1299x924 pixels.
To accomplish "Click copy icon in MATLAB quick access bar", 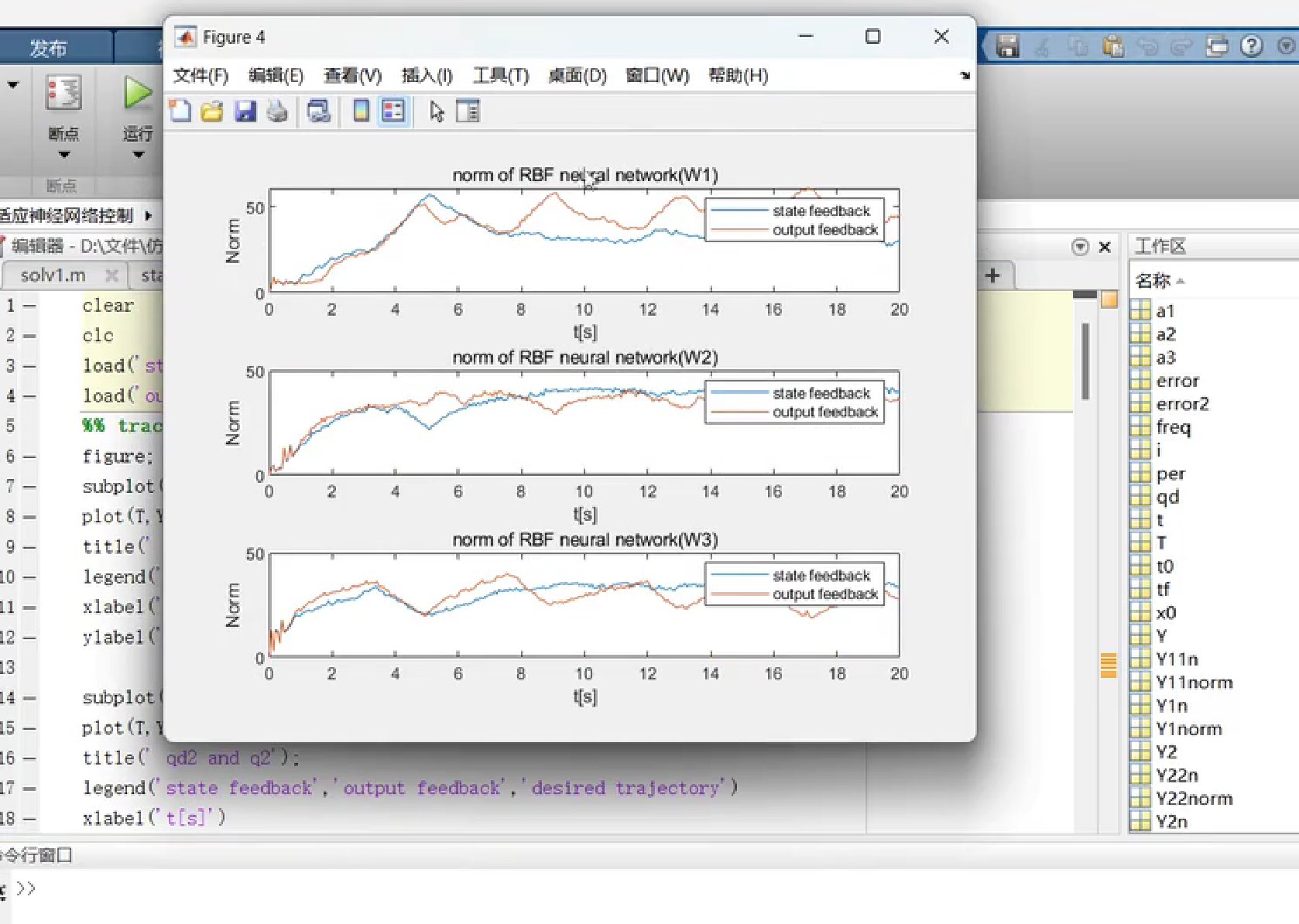I will click(1078, 46).
